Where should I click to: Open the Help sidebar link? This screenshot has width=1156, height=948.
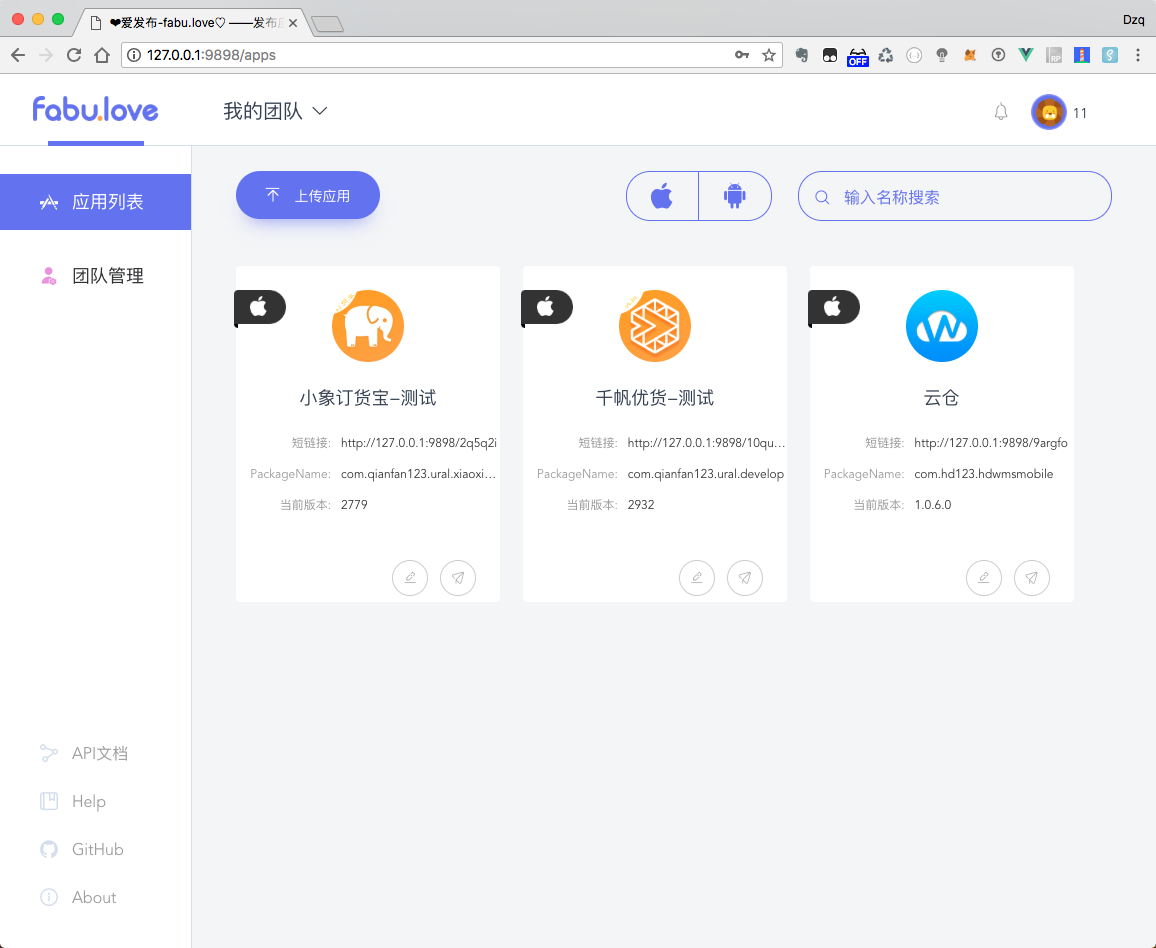[x=73, y=801]
